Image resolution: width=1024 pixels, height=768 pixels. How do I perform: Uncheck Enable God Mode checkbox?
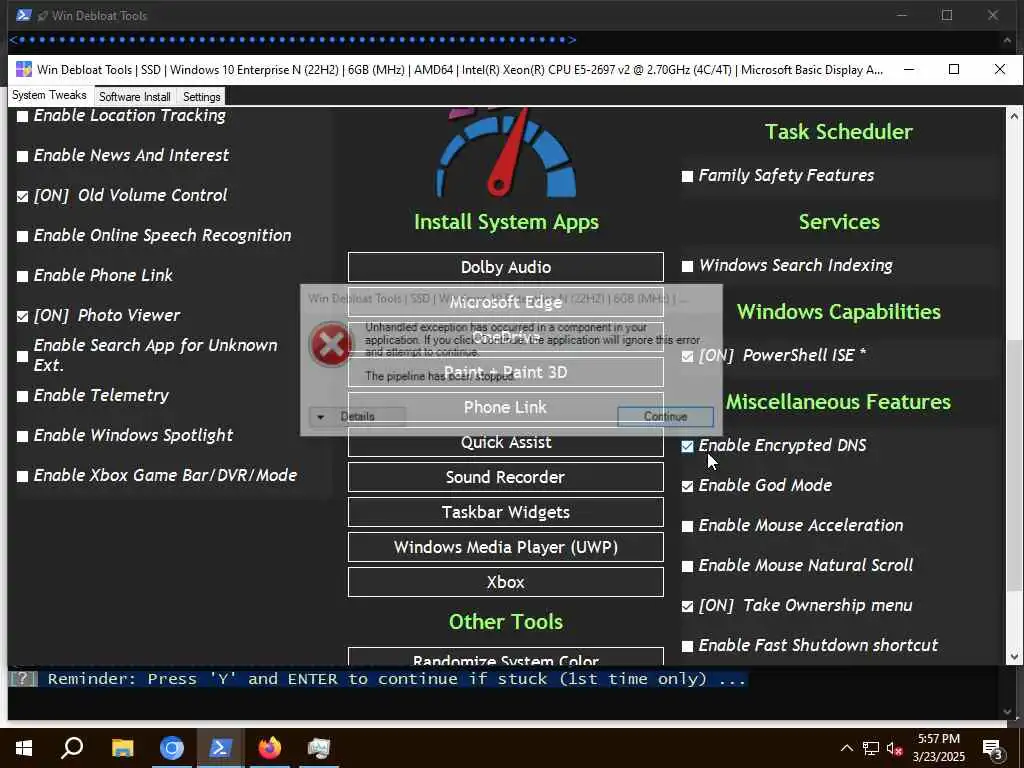687,486
